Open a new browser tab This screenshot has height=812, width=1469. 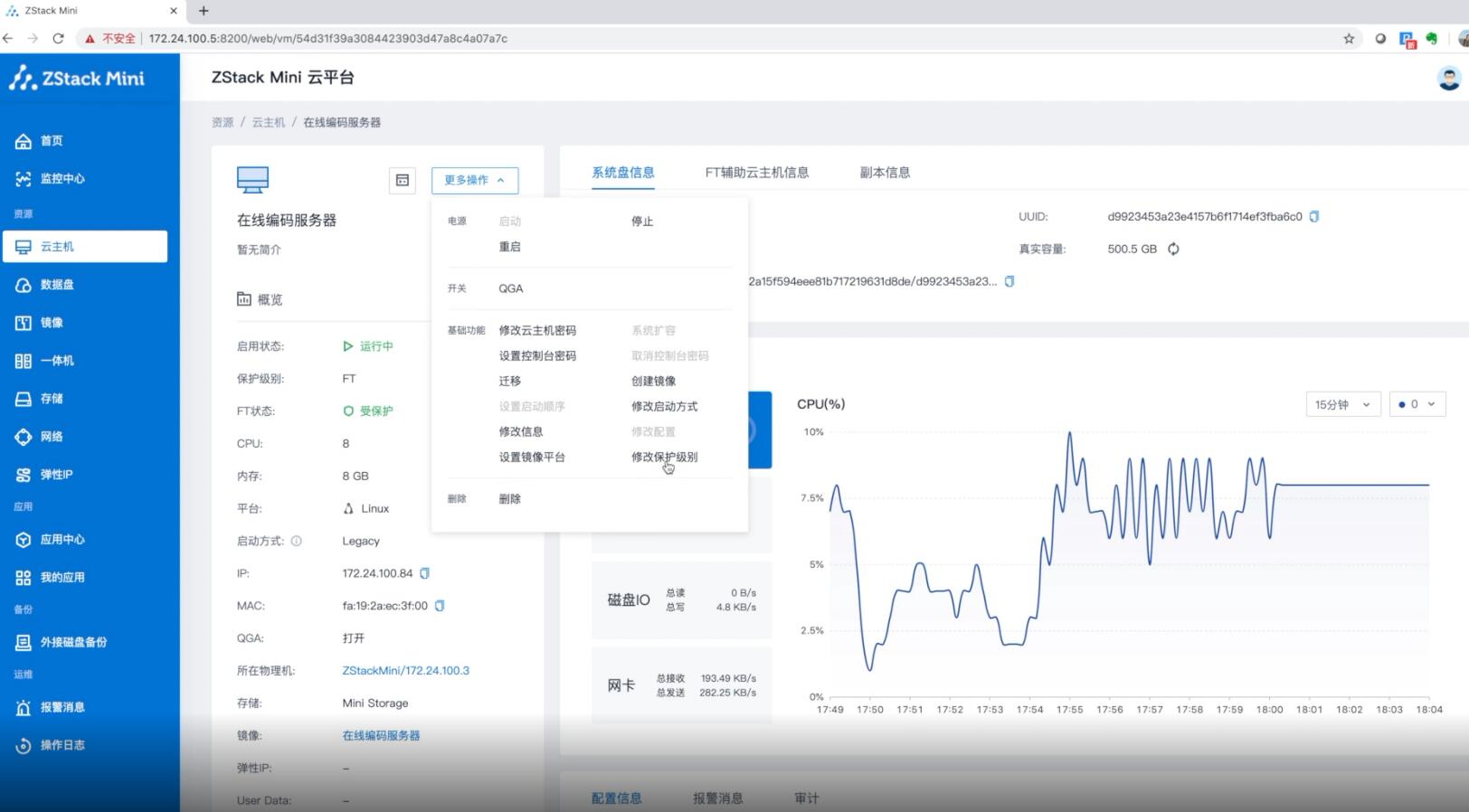click(204, 11)
